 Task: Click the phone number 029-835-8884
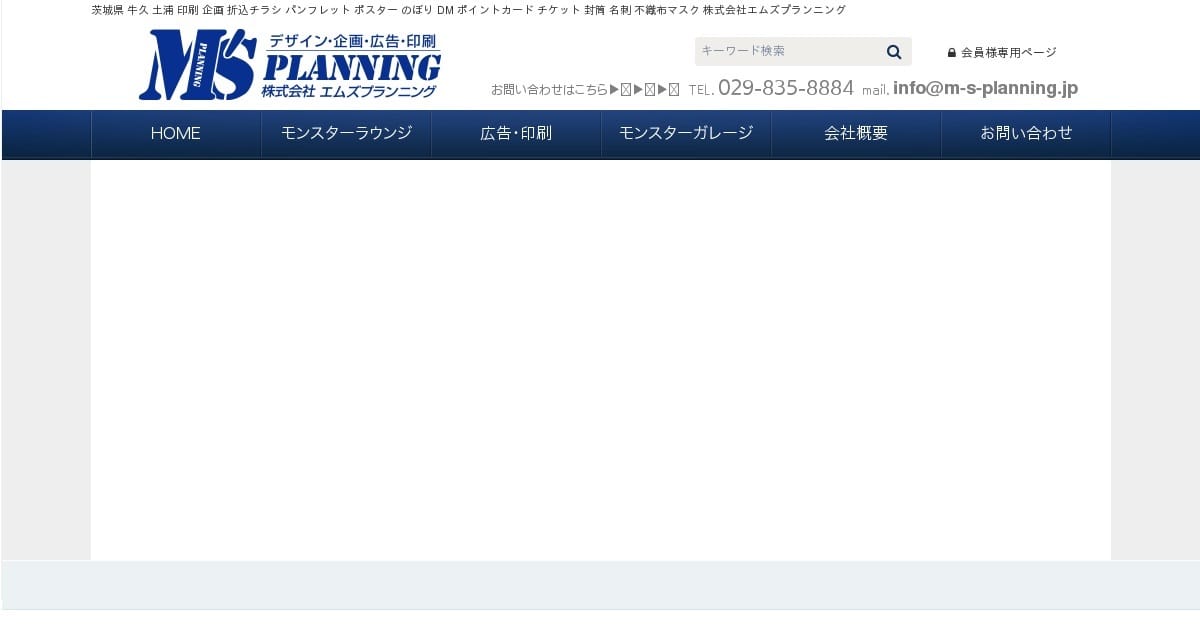(x=785, y=88)
